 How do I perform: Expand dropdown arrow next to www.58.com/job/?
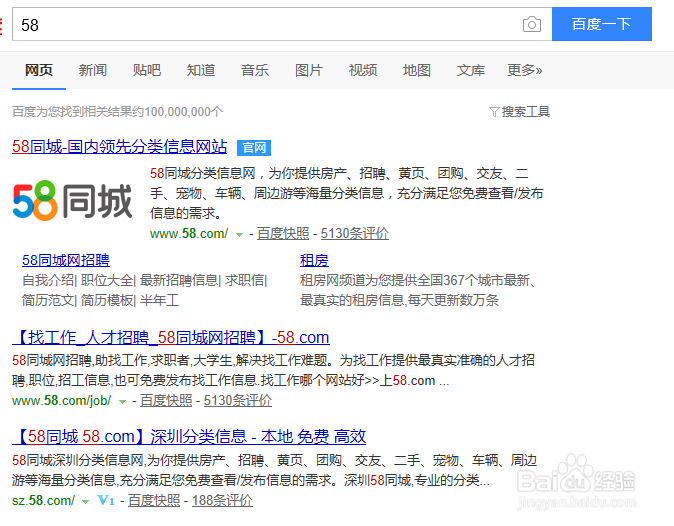click(123, 402)
